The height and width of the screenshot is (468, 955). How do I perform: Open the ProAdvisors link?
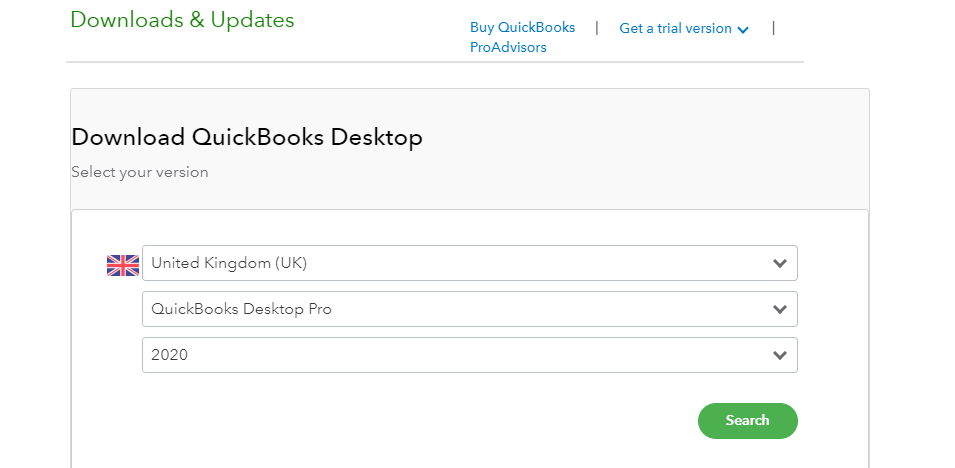coord(508,47)
